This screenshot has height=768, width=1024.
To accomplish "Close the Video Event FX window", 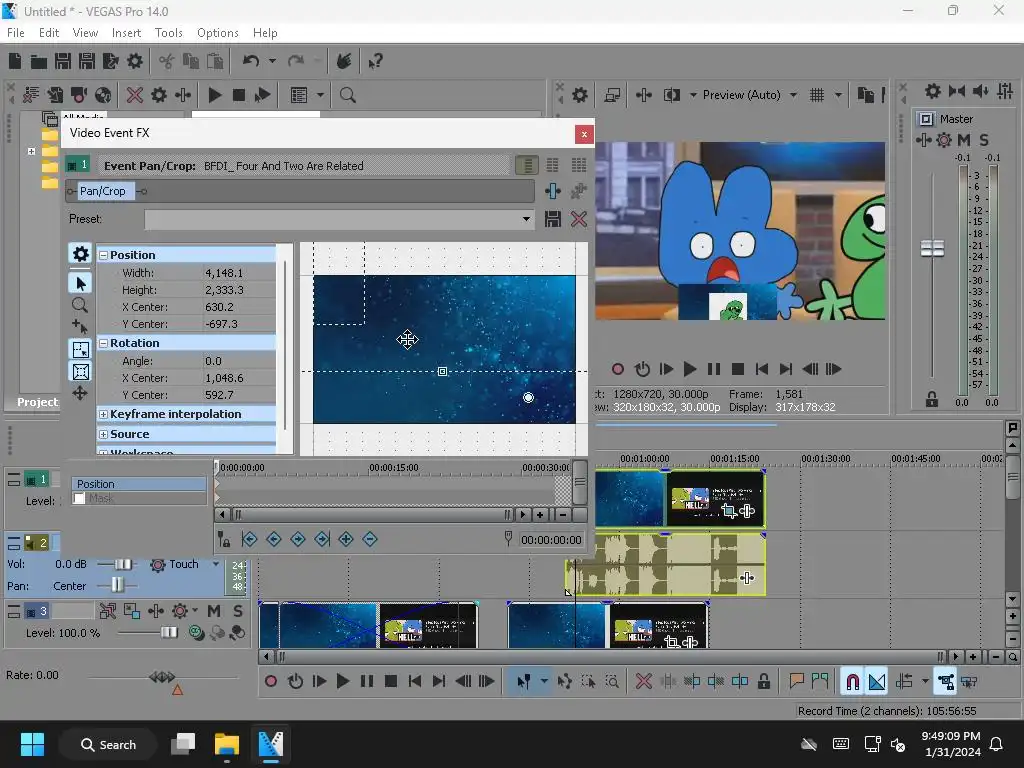I will pyautogui.click(x=584, y=134).
